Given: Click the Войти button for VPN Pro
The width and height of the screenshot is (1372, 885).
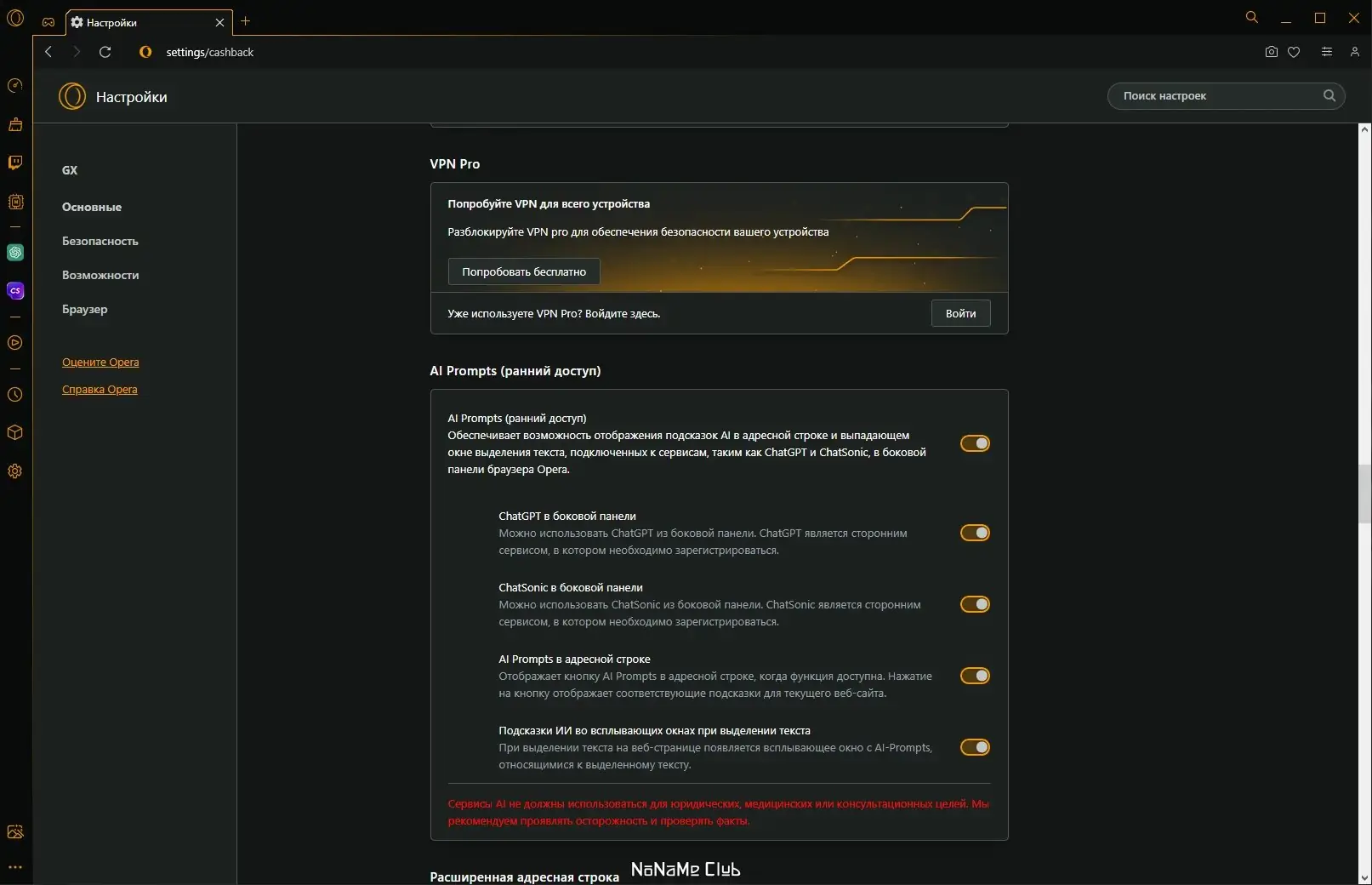Looking at the screenshot, I should [x=961, y=313].
